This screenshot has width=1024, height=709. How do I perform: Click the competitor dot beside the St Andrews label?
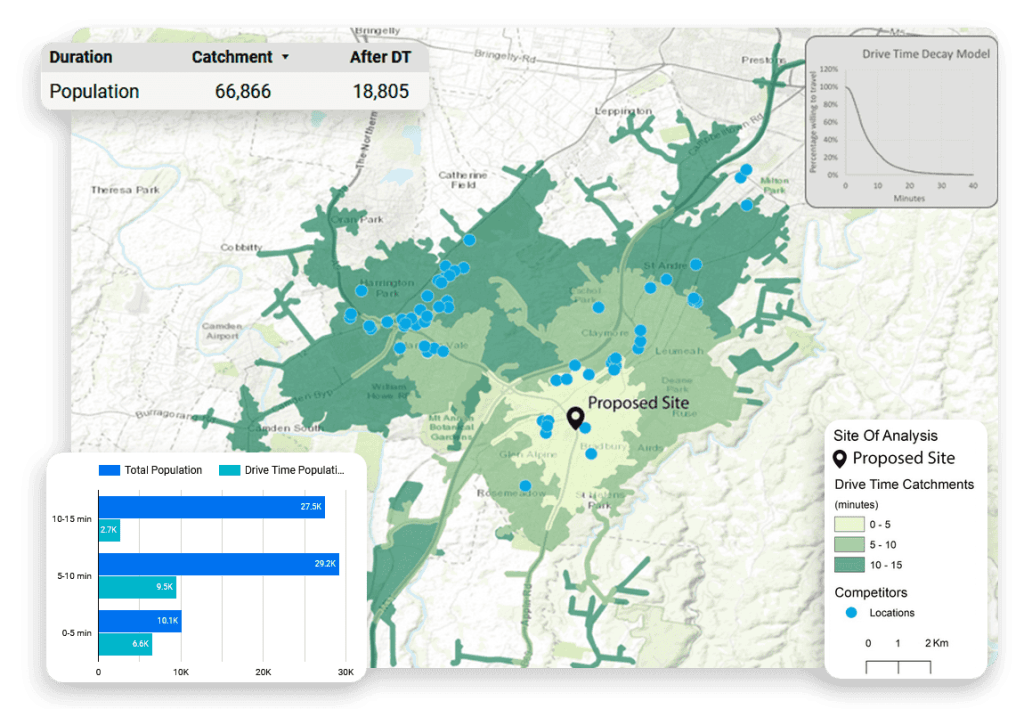click(696, 265)
